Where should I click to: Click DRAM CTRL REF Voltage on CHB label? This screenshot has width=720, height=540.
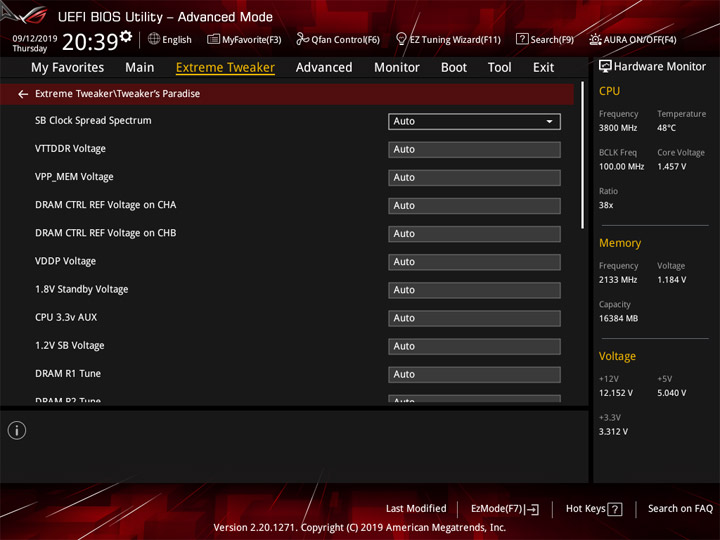[x=106, y=233]
